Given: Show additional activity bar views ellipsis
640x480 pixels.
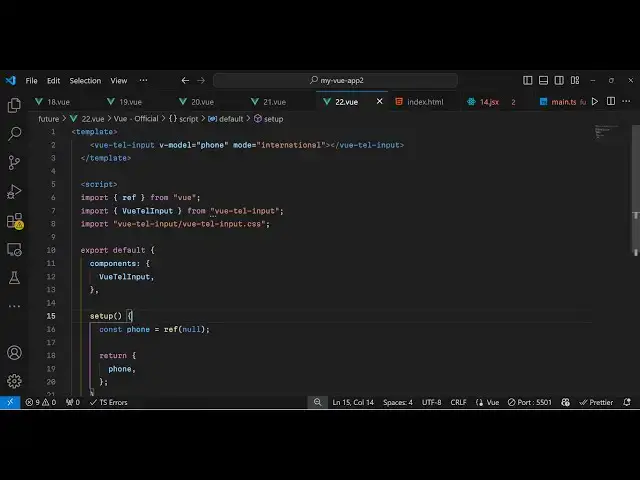Looking at the screenshot, I should (x=14, y=306).
